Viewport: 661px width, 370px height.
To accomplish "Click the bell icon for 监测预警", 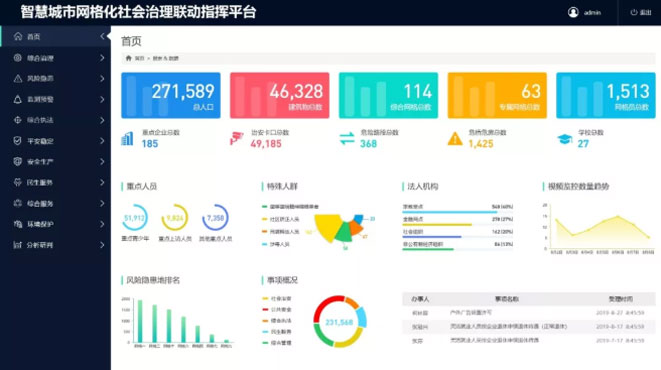I will click(x=18, y=99).
